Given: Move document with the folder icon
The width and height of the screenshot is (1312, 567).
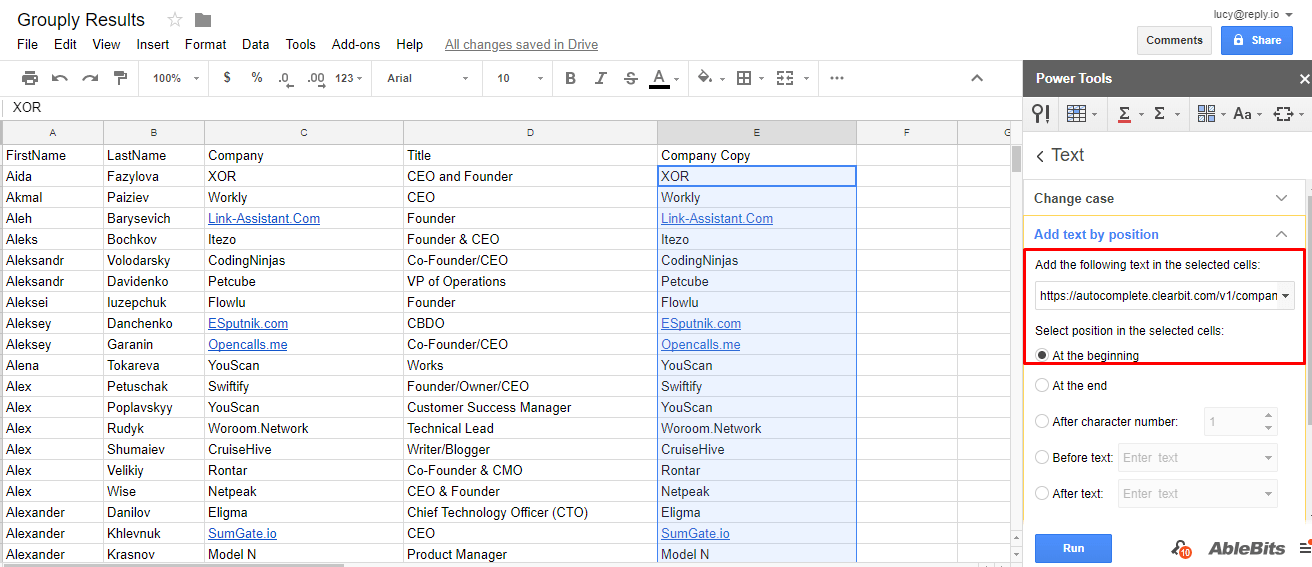Looking at the screenshot, I should pyautogui.click(x=203, y=20).
